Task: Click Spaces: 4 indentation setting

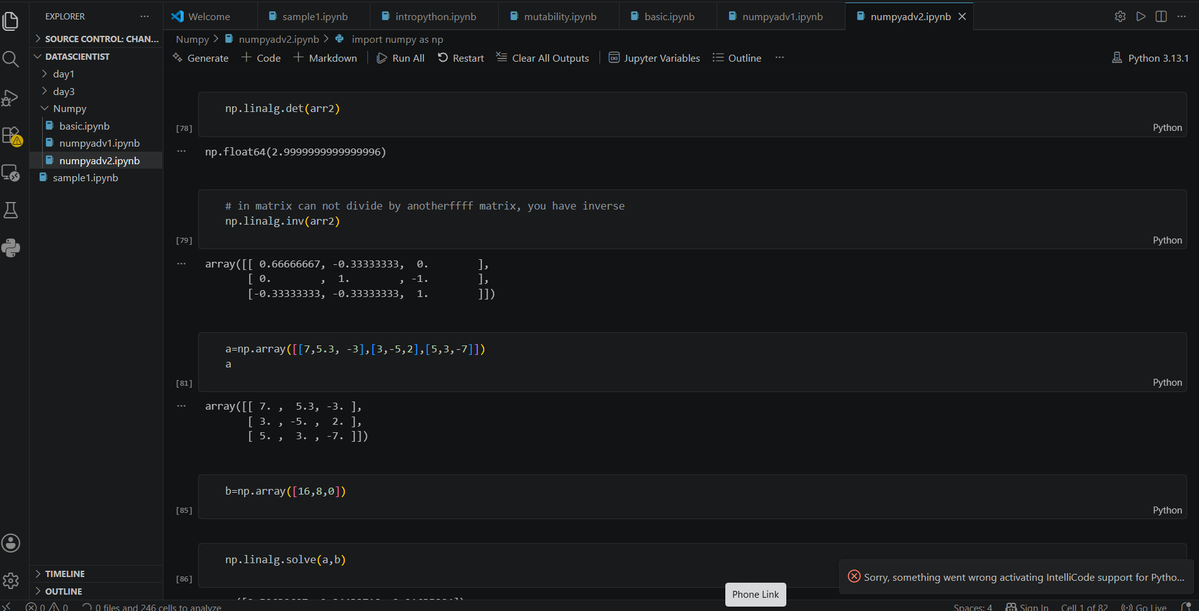Action: [972, 607]
